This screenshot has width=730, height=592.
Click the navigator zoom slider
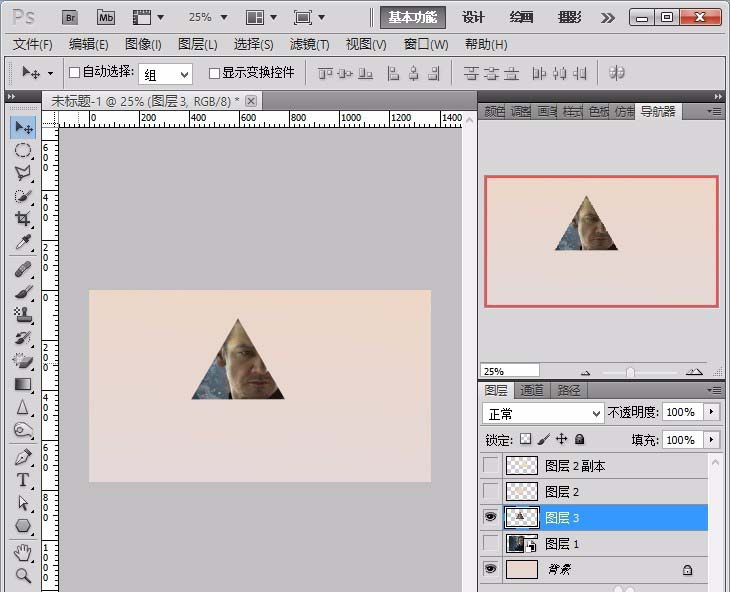(x=630, y=371)
